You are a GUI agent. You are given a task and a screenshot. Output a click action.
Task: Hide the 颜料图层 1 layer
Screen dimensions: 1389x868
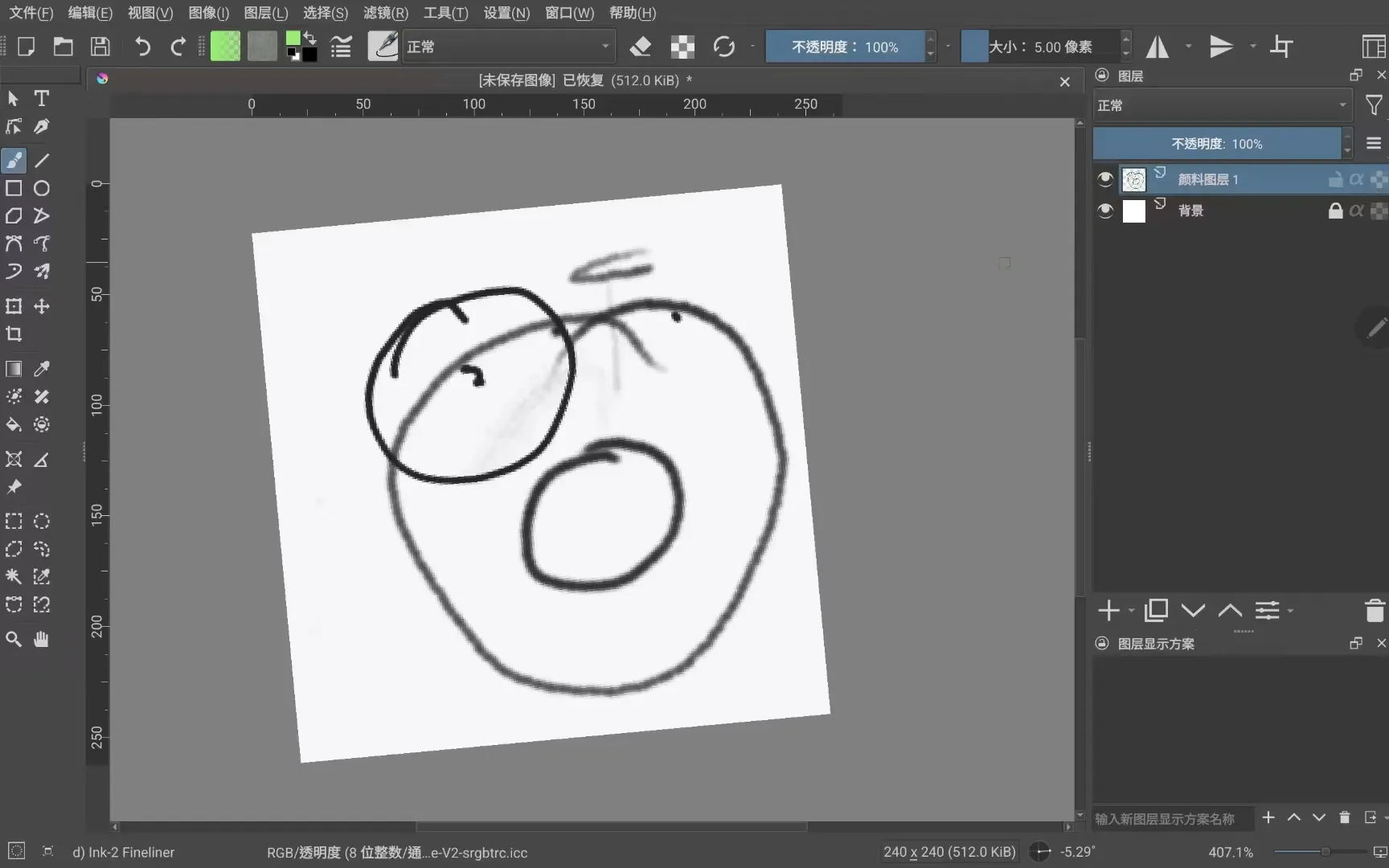point(1105,179)
